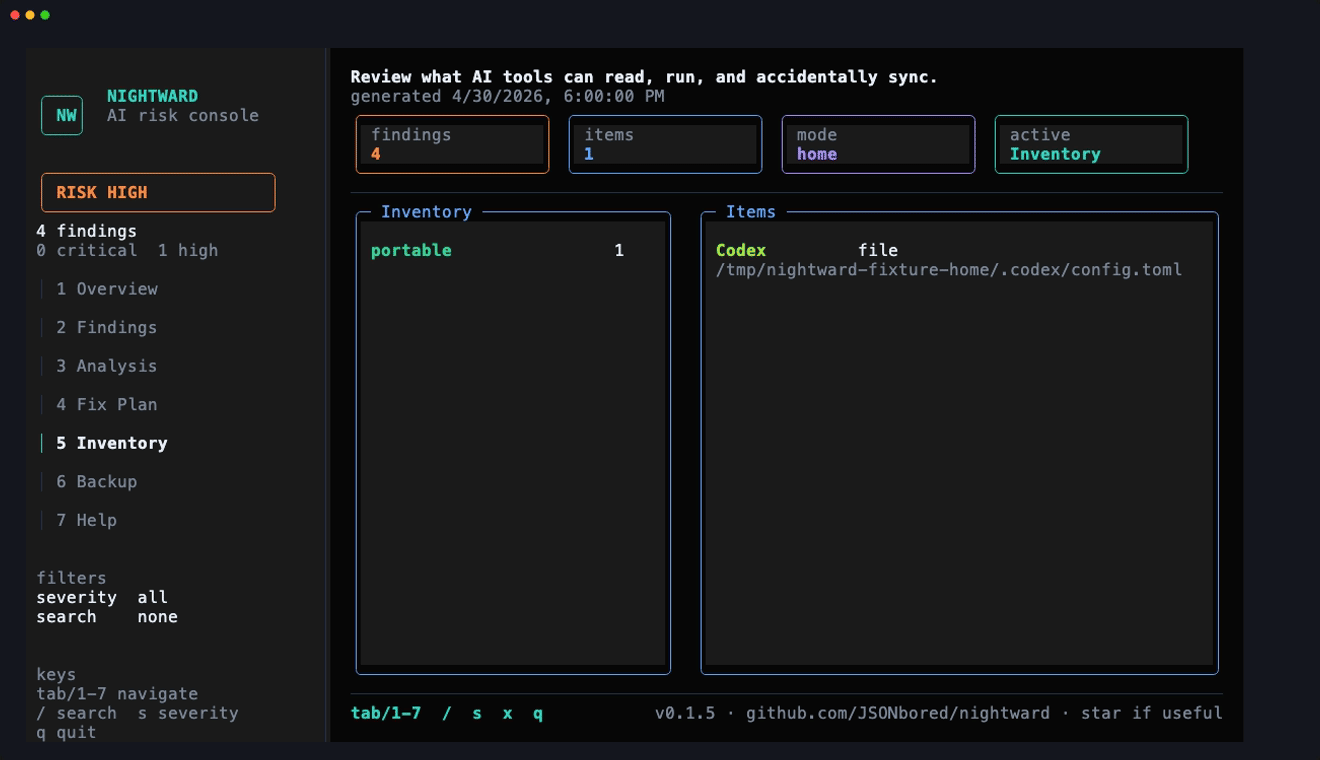
Task: Select the items 1 stat card
Action: [665, 144]
